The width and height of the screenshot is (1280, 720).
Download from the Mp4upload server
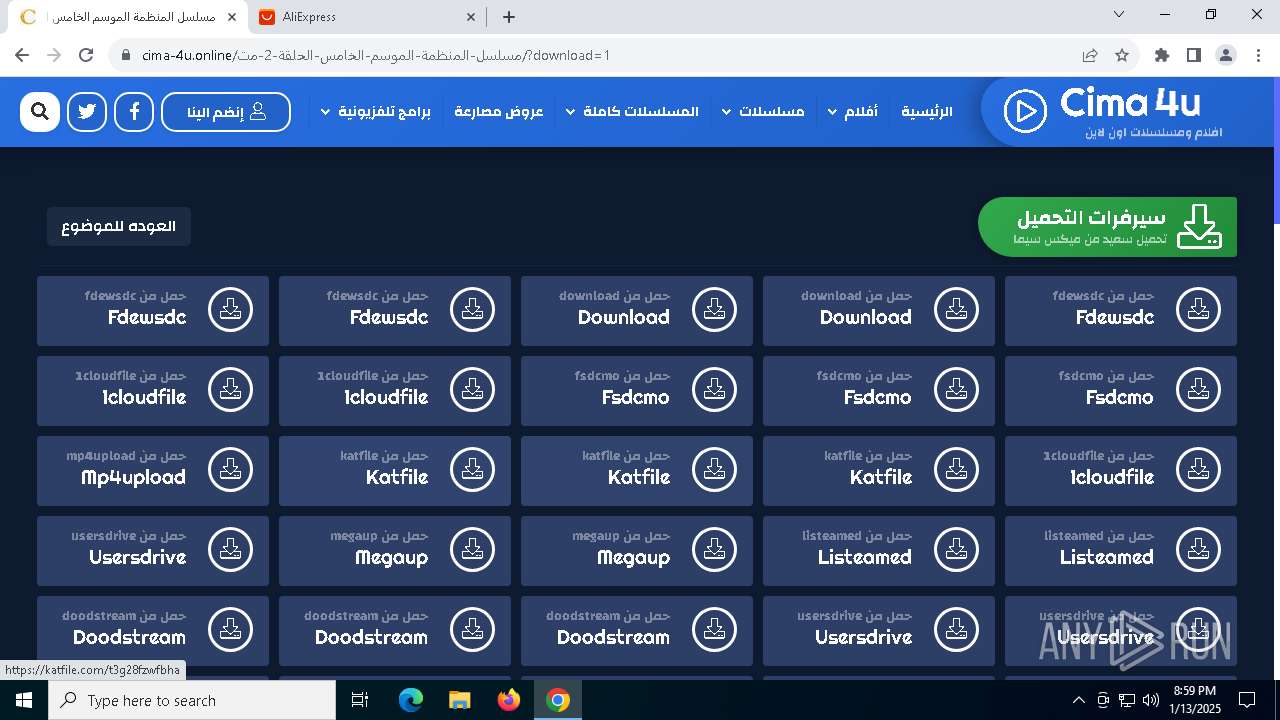pyautogui.click(x=153, y=471)
